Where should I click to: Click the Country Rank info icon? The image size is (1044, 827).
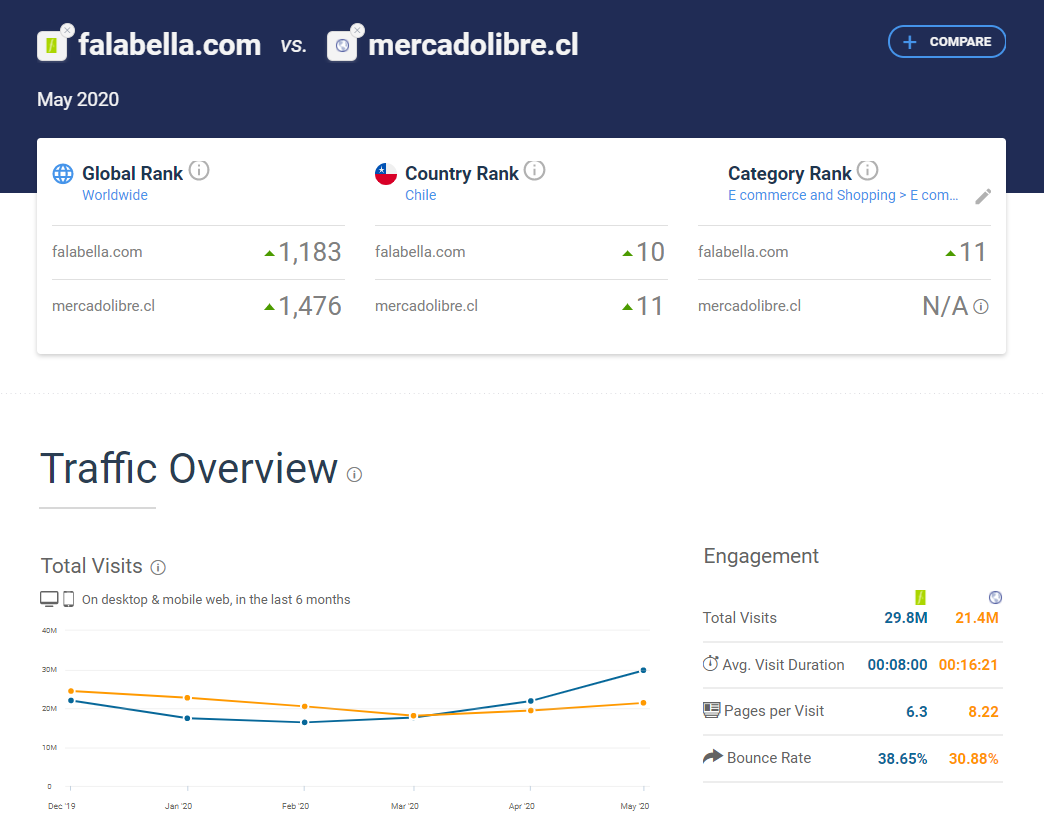click(535, 170)
